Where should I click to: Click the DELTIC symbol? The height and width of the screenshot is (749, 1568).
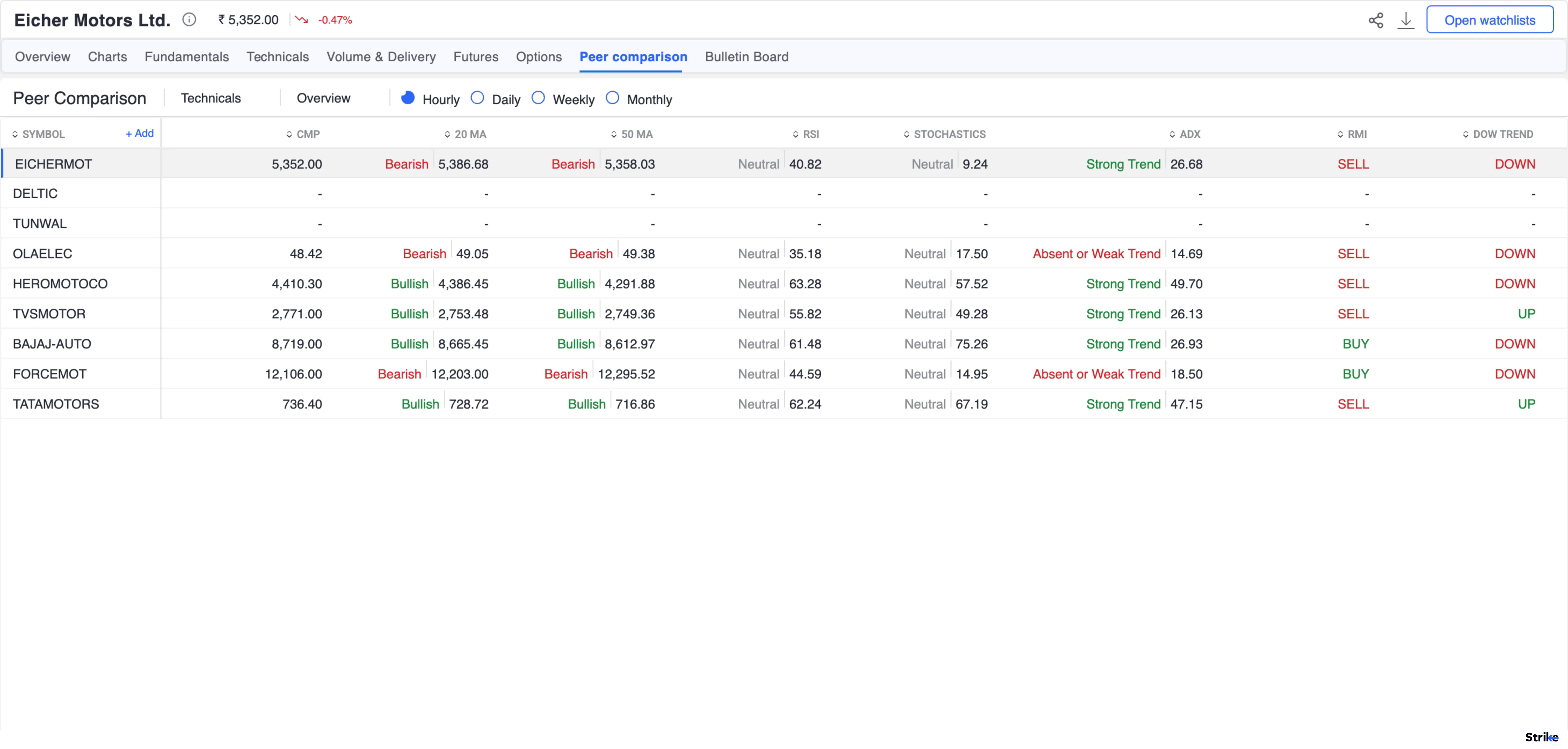[35, 194]
